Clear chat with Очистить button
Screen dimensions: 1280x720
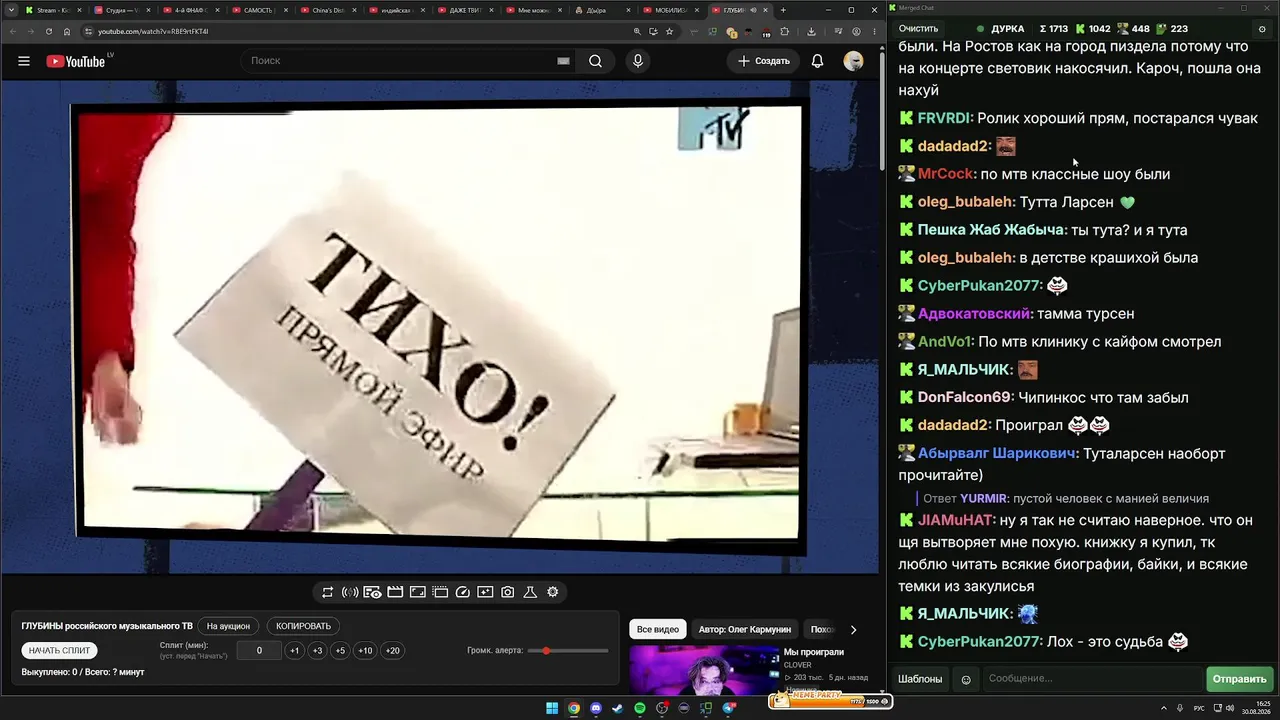(x=919, y=29)
